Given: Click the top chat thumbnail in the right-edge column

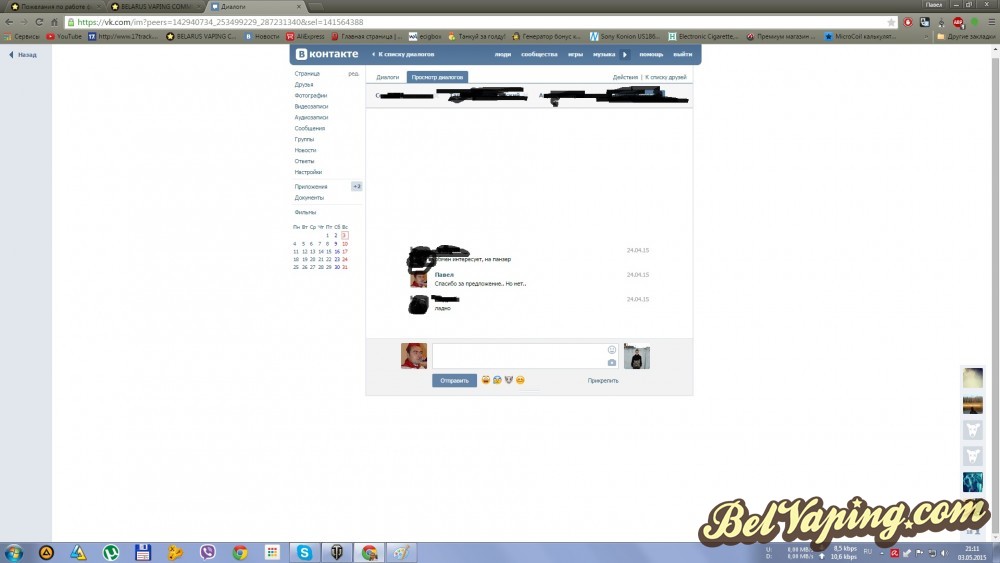Looking at the screenshot, I should [x=973, y=378].
